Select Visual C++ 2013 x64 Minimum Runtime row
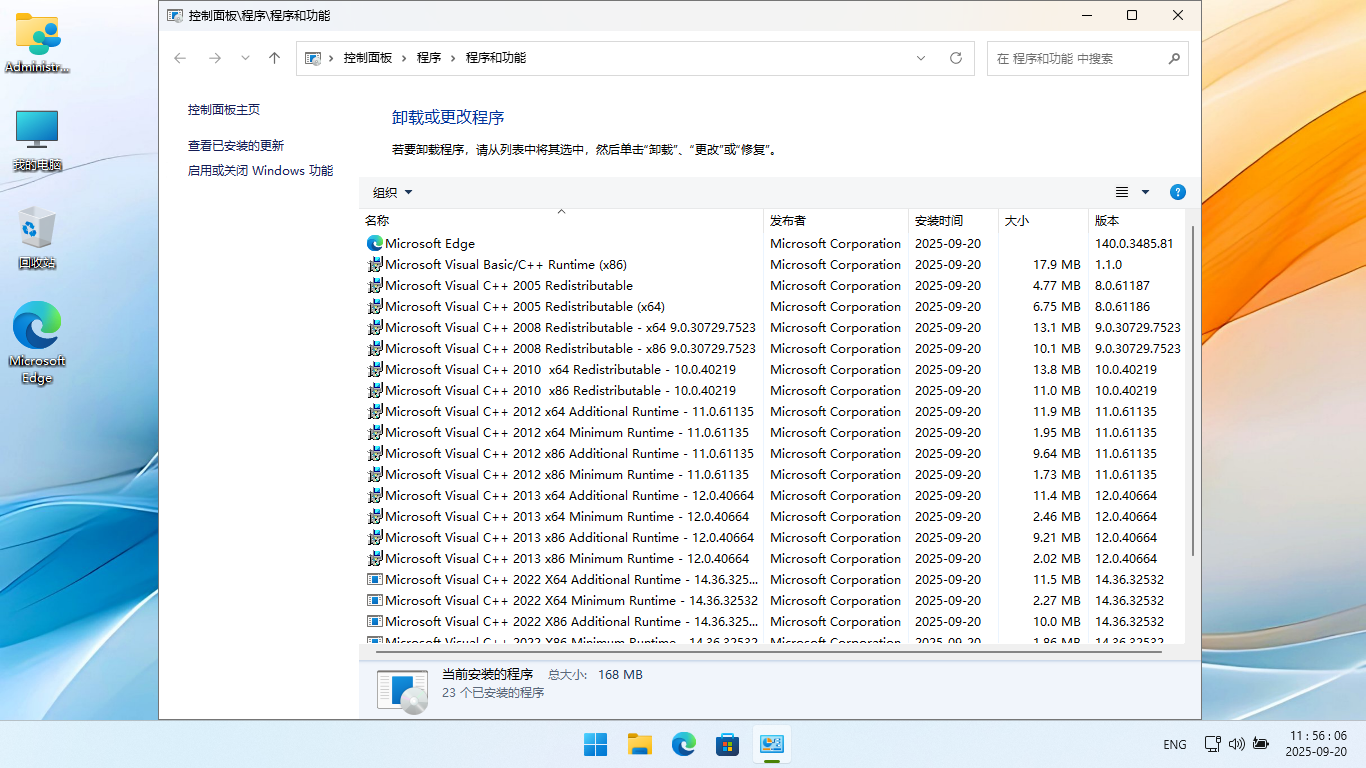The height and width of the screenshot is (768, 1366). [x=772, y=516]
